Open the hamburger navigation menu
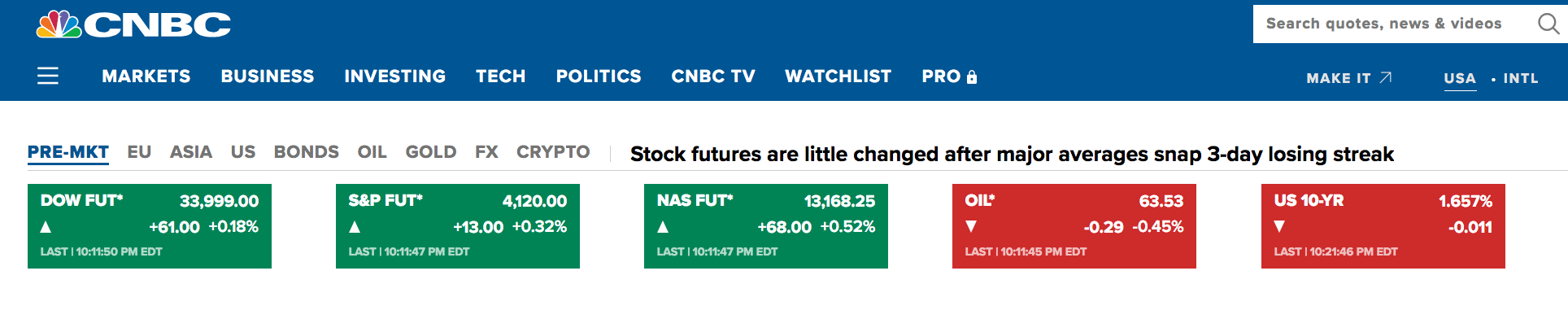The width and height of the screenshot is (1568, 332). [48, 76]
